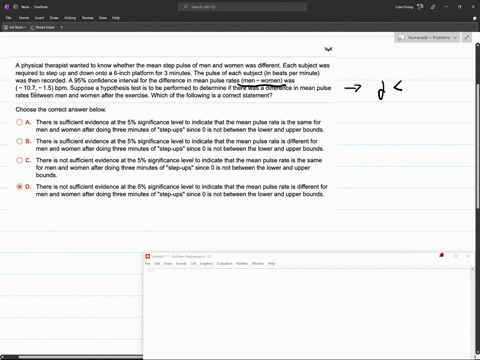Select answer option C radio button
This screenshot has width=480, height=360.
pyautogui.click(x=20, y=160)
